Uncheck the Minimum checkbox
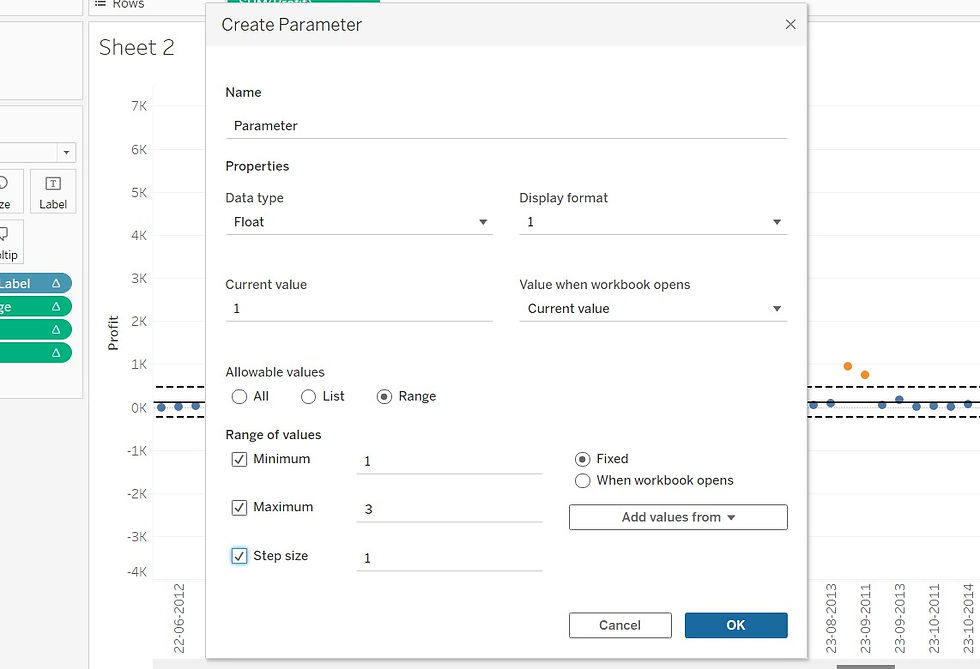The height and width of the screenshot is (669, 980). click(239, 460)
